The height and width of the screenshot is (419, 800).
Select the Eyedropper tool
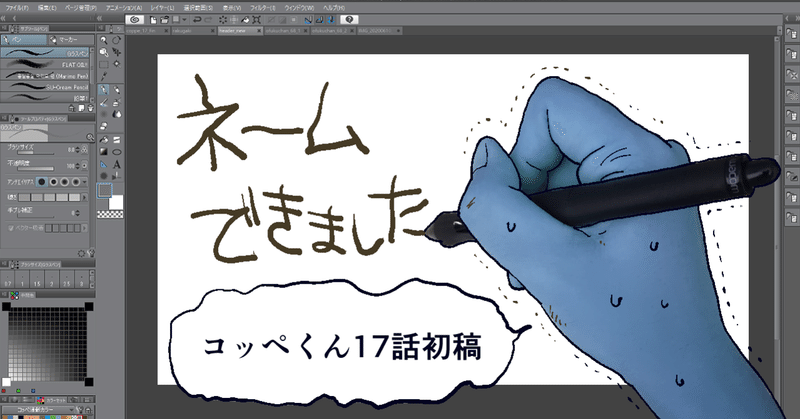click(x=104, y=77)
